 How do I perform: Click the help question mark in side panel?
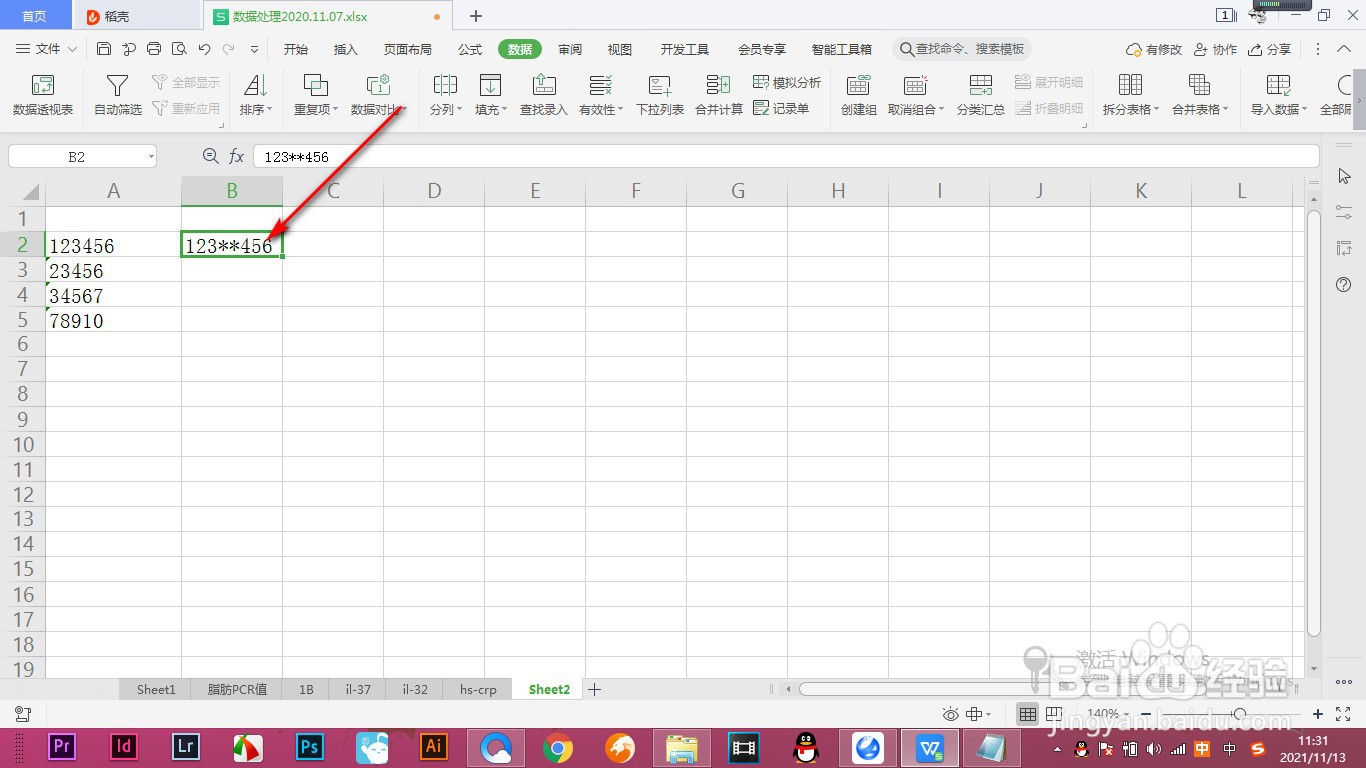click(1344, 285)
